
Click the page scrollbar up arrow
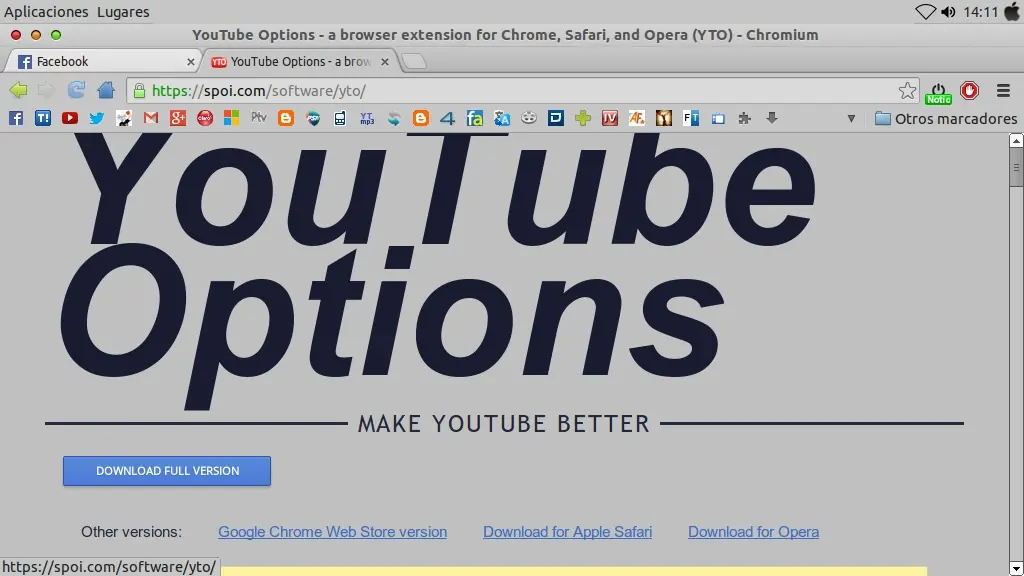1016,140
